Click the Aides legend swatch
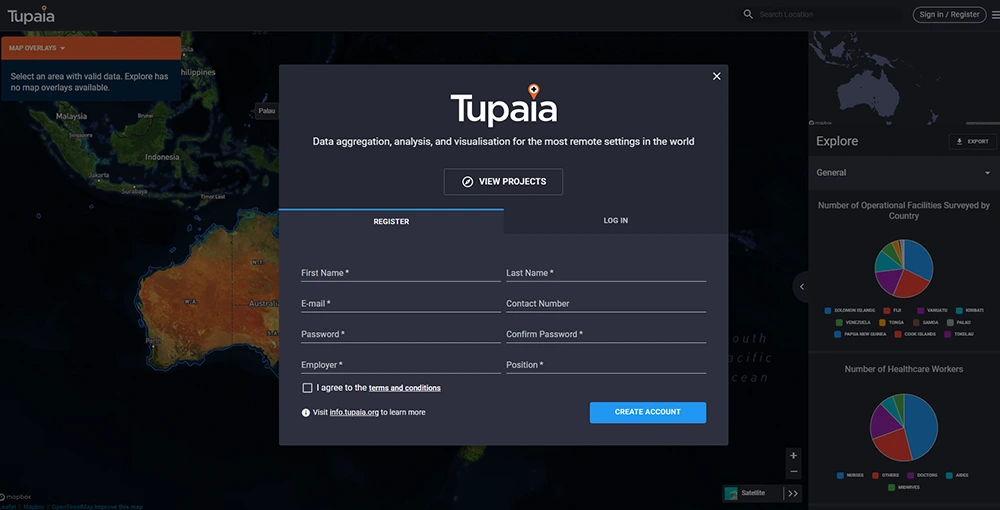 tap(950, 476)
